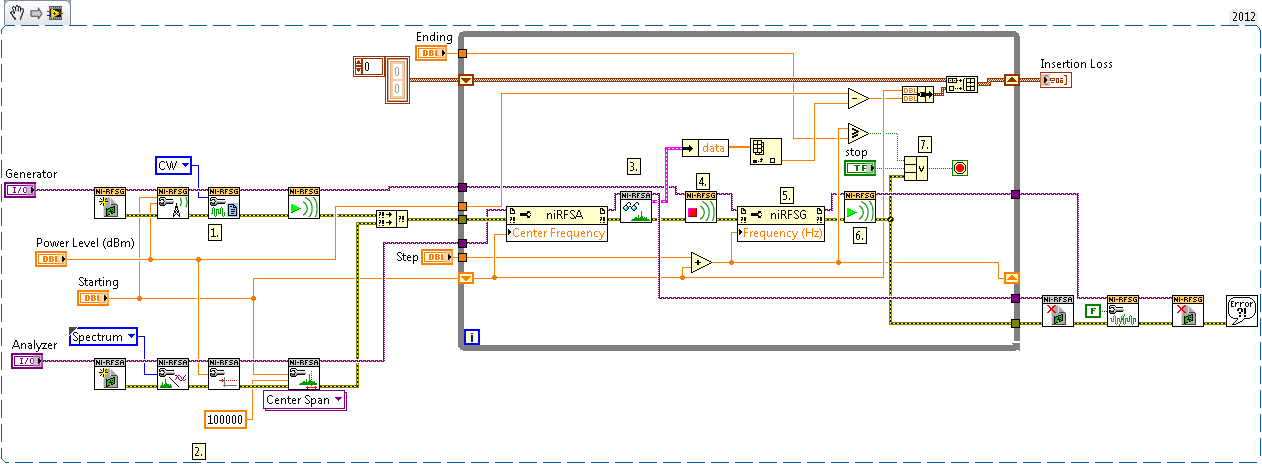This screenshot has width=1262, height=464.
Task: Open the Spectrum enum constant dropdown
Action: coord(103,337)
